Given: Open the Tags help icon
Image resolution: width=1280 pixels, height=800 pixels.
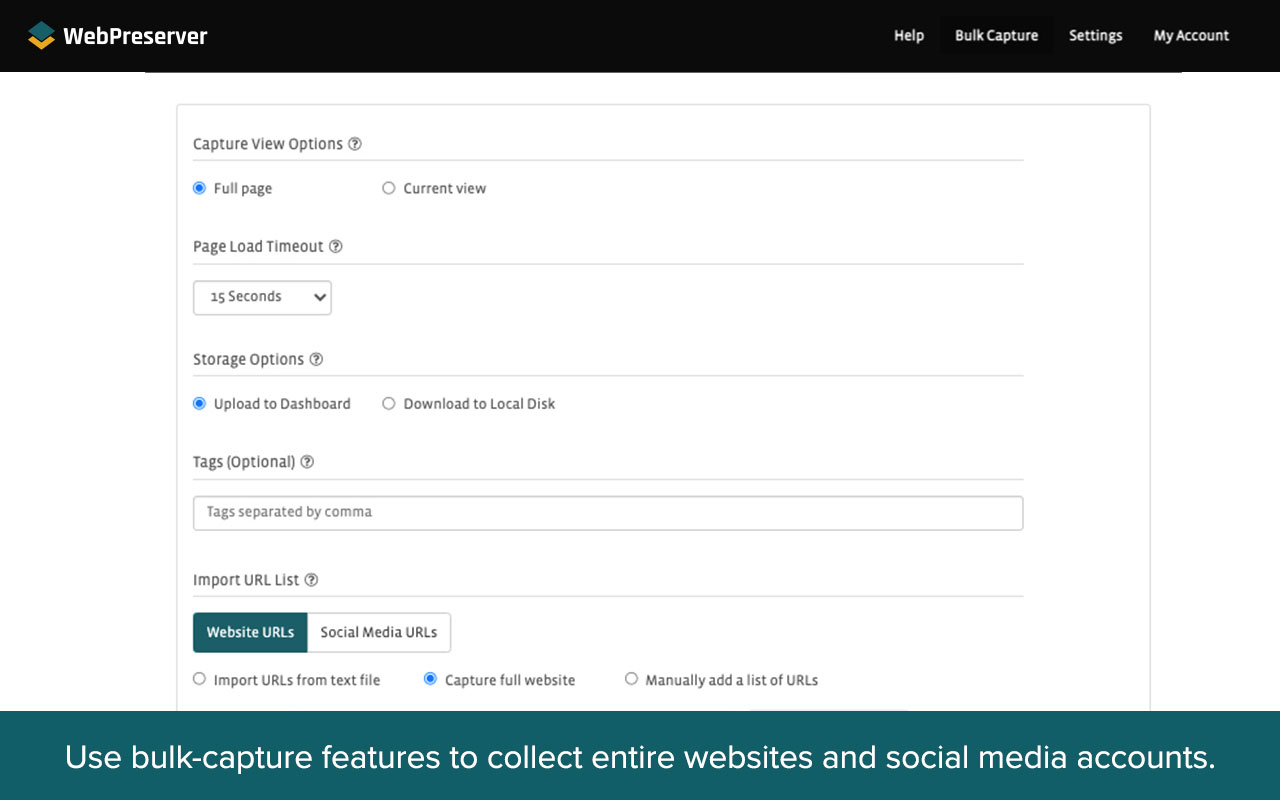Looking at the screenshot, I should [306, 461].
